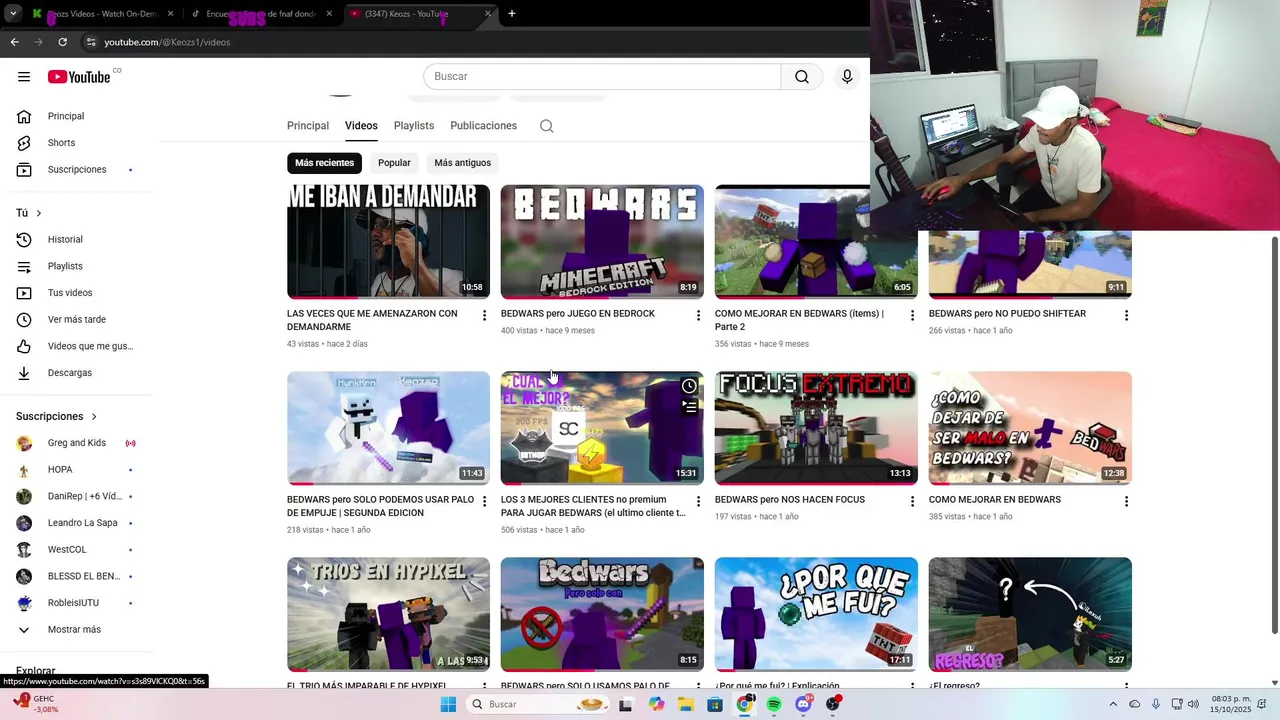The image size is (1280, 720).
Task: Select the Popular filter chip
Action: pos(394,163)
